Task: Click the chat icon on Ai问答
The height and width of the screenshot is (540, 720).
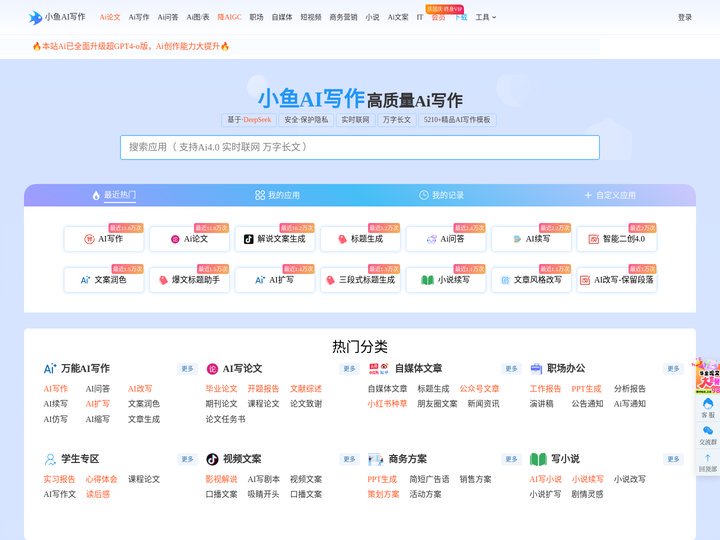Action: point(432,239)
